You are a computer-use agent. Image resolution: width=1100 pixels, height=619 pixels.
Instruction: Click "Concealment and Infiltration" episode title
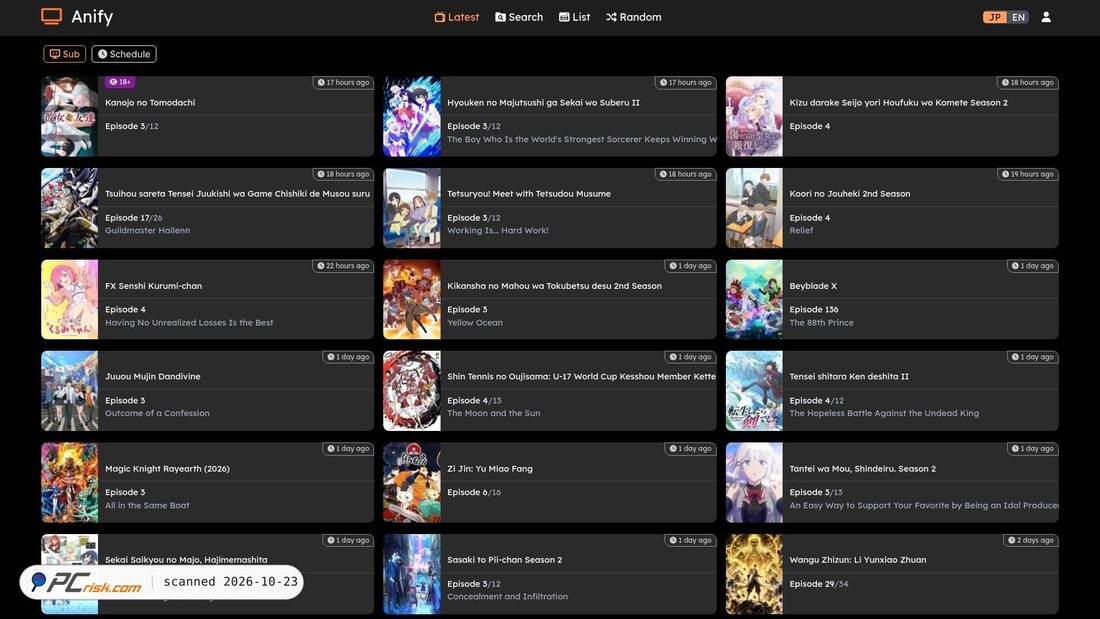tap(508, 597)
